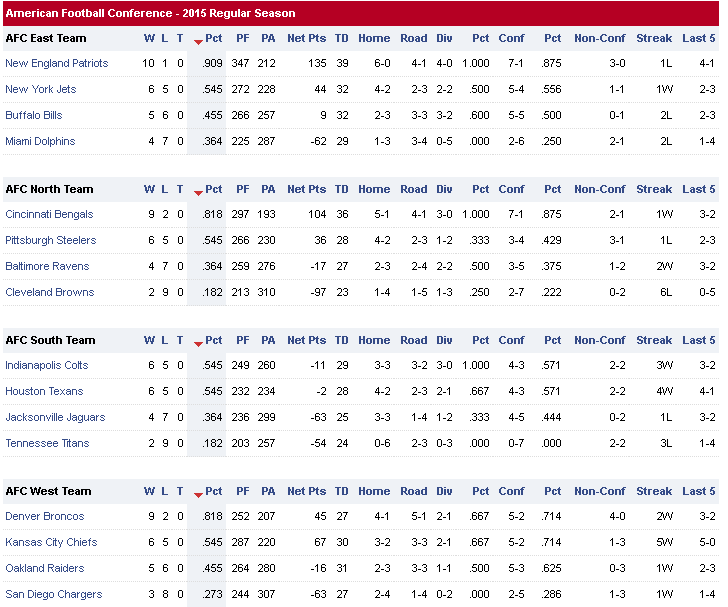Sort AFC East table by W column
The width and height of the screenshot is (728, 607).
coord(149,39)
